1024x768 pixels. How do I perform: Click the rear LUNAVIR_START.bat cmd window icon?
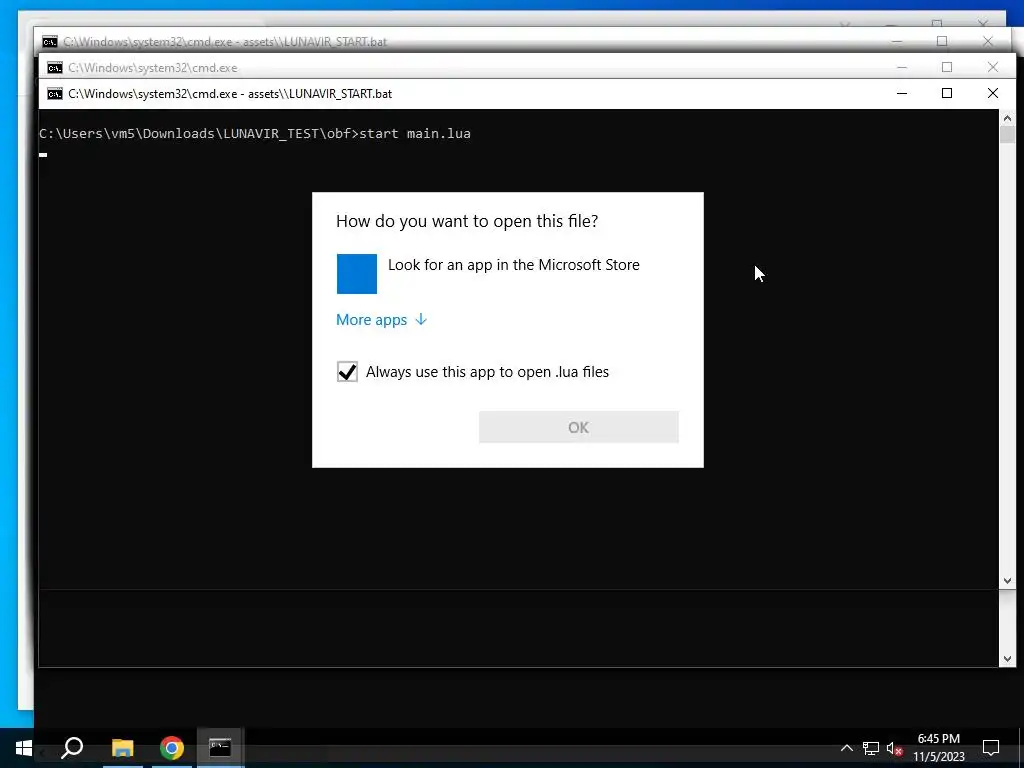[x=50, y=42]
